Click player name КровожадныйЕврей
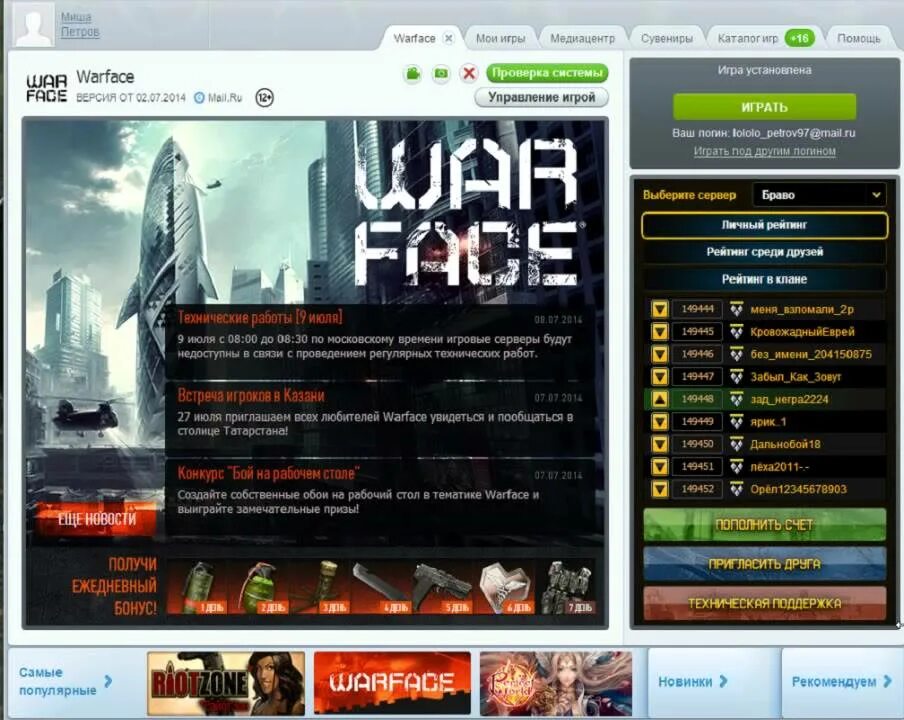904x720 pixels. [803, 332]
